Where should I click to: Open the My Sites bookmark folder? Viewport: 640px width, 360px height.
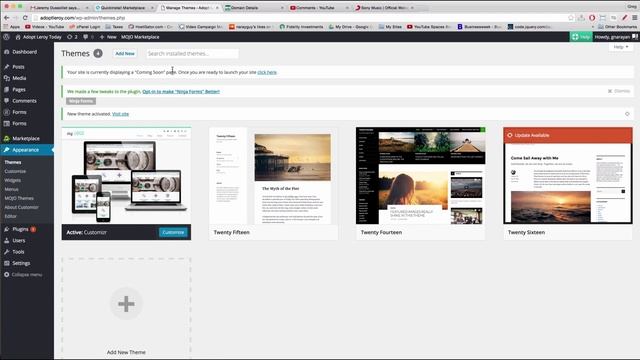[x=390, y=27]
